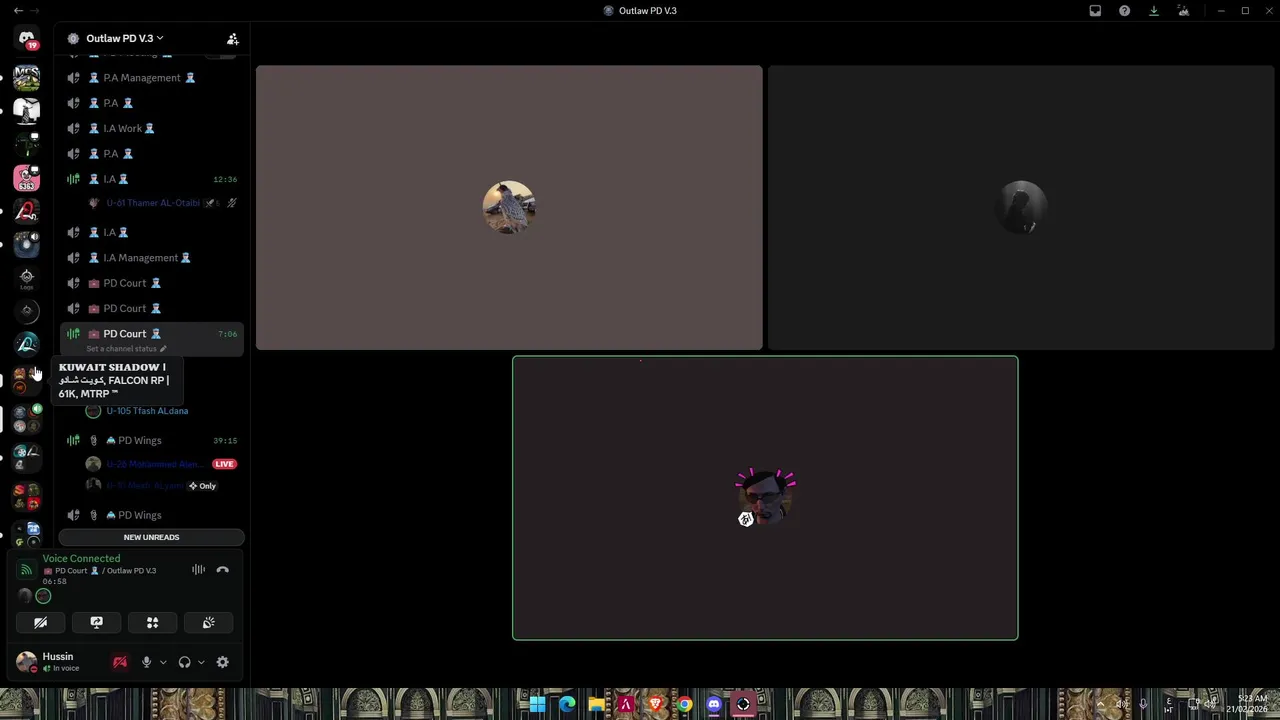Click the download icon in title bar

(x=1154, y=11)
